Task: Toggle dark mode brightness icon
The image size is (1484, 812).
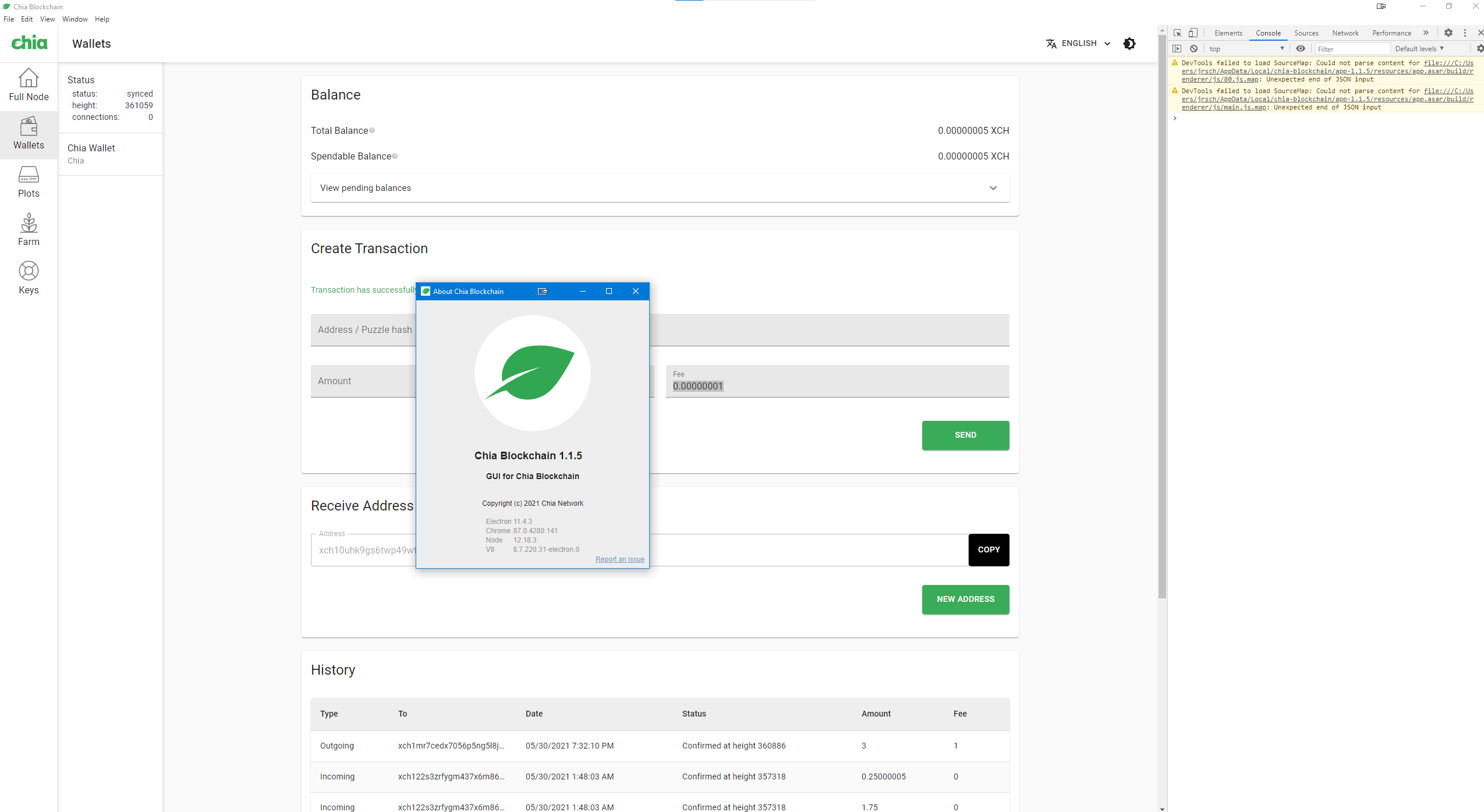Action: coord(1129,44)
